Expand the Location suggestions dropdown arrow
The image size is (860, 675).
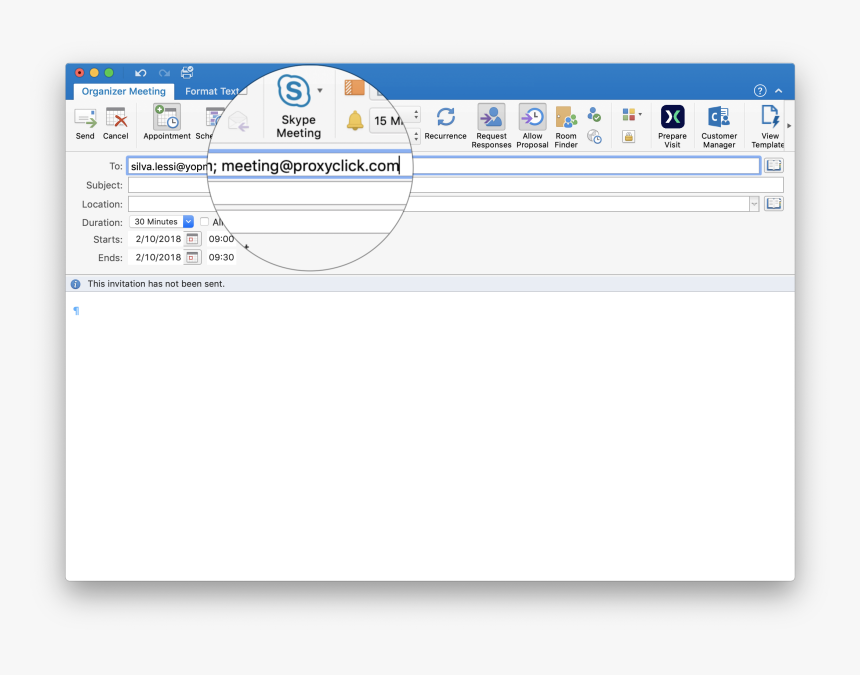click(x=754, y=204)
